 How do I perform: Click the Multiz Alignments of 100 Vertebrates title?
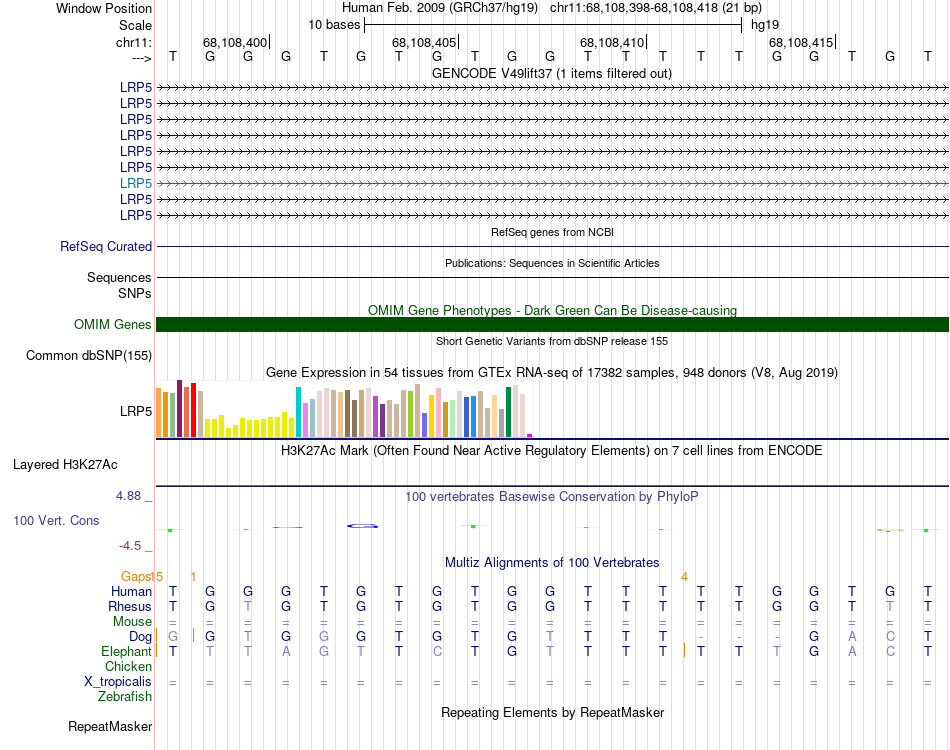[552, 562]
